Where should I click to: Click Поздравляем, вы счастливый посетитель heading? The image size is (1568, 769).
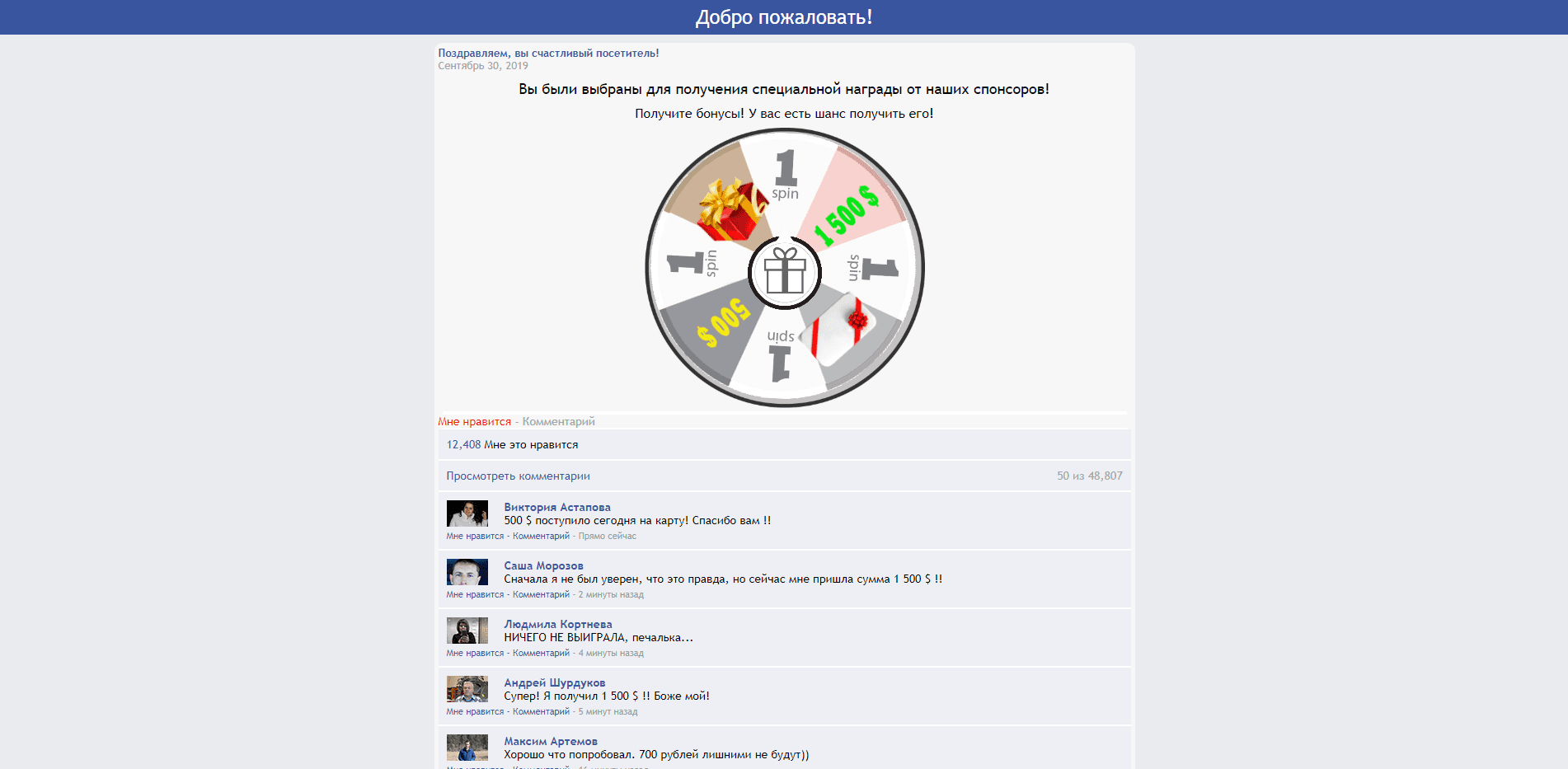click(x=548, y=53)
